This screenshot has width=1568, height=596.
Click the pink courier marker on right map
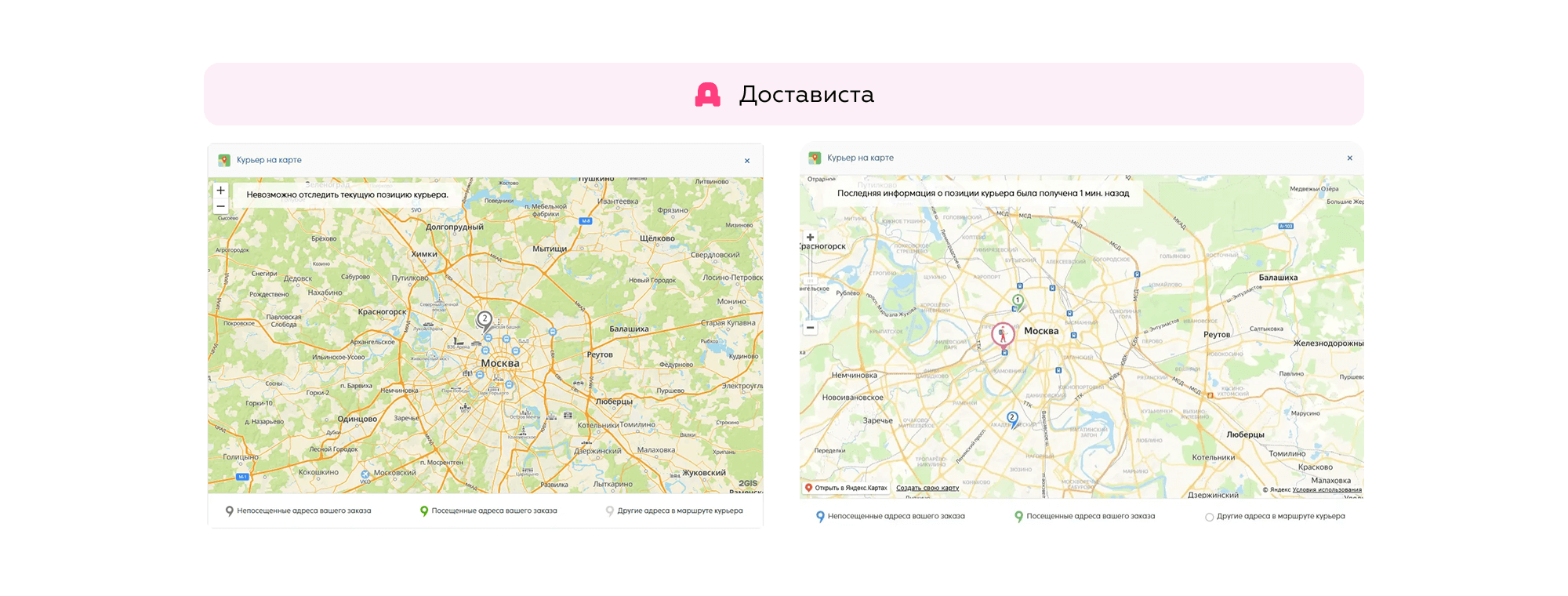pyautogui.click(x=1003, y=335)
